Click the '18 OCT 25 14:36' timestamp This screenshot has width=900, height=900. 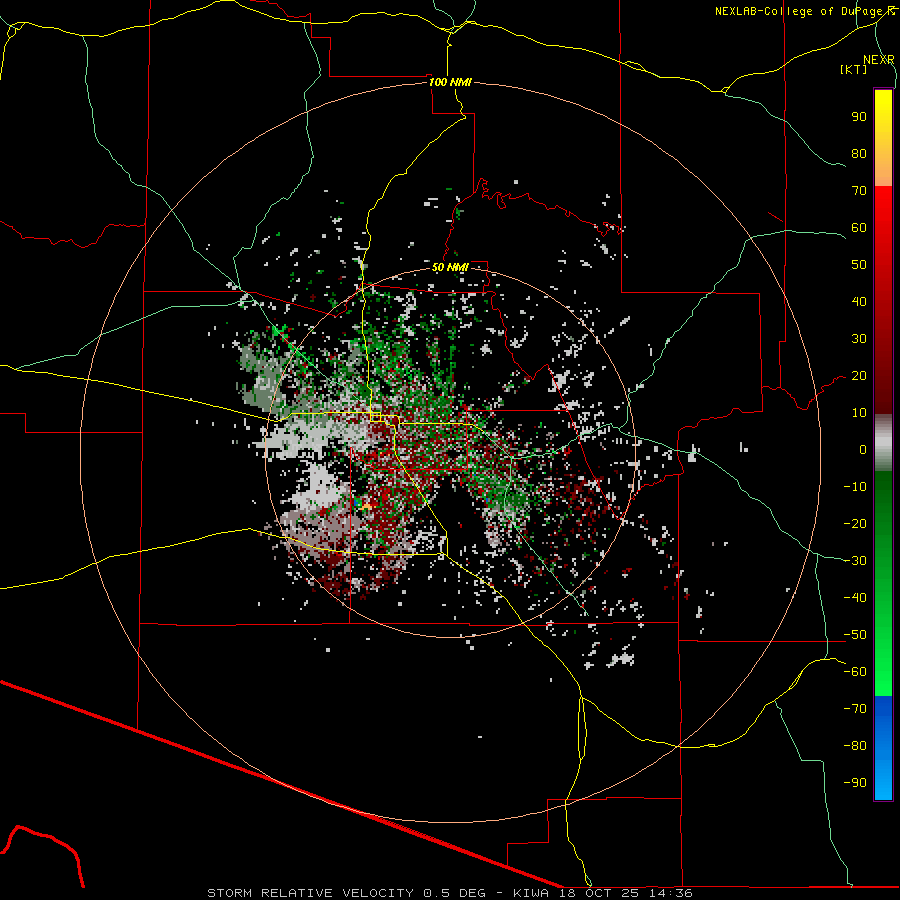[x=626, y=893]
